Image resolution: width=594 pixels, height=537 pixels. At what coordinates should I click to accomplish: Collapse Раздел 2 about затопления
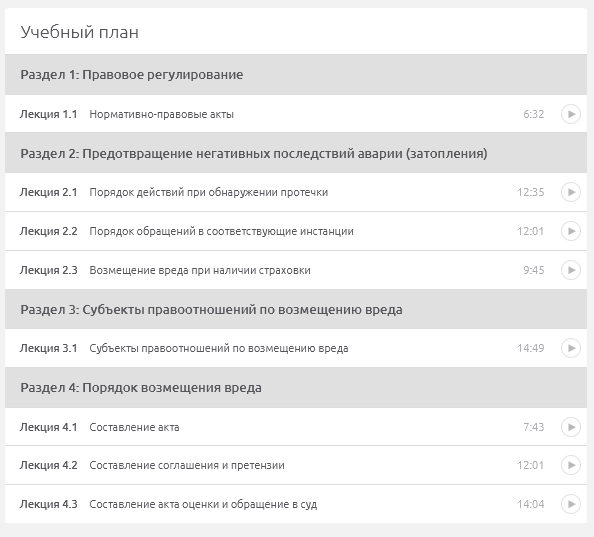pyautogui.click(x=296, y=153)
